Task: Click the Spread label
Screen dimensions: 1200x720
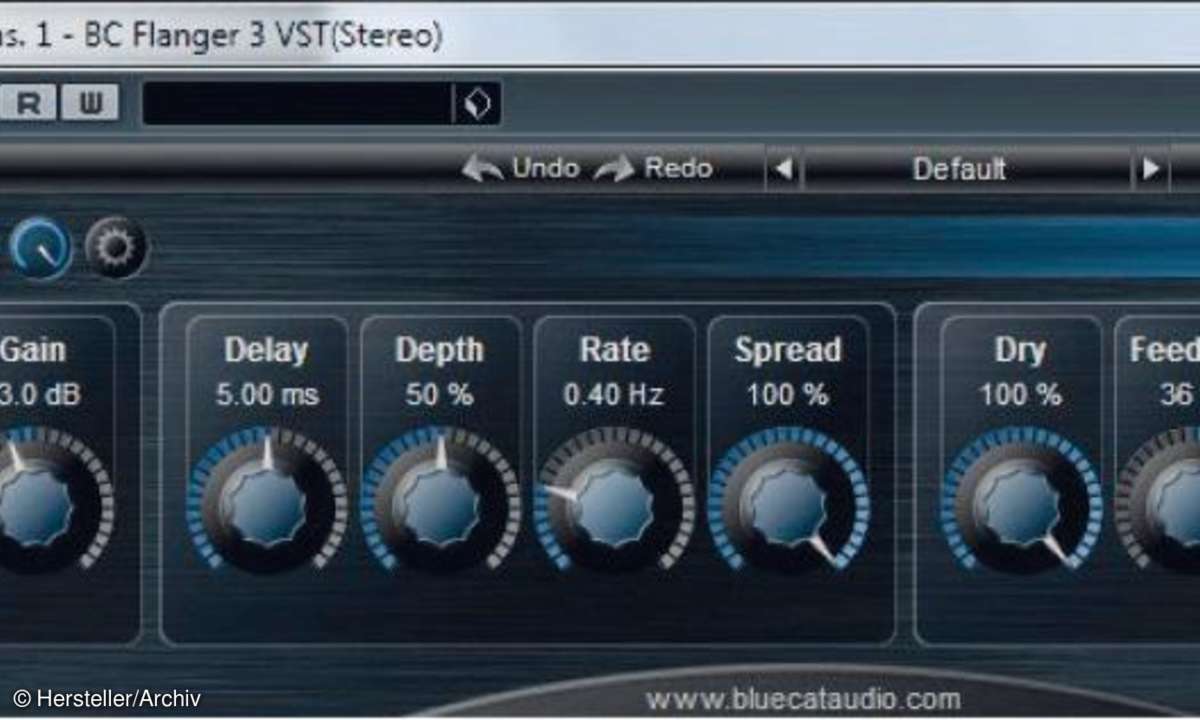Action: (x=788, y=350)
